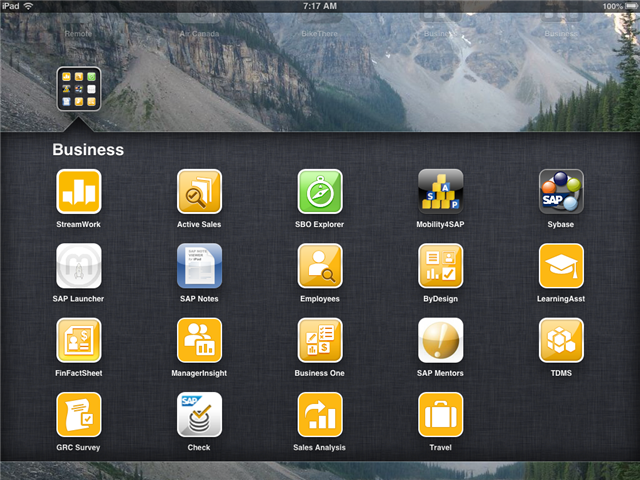Tap the Wi-Fi status icon
The image size is (640, 480).
28,6
